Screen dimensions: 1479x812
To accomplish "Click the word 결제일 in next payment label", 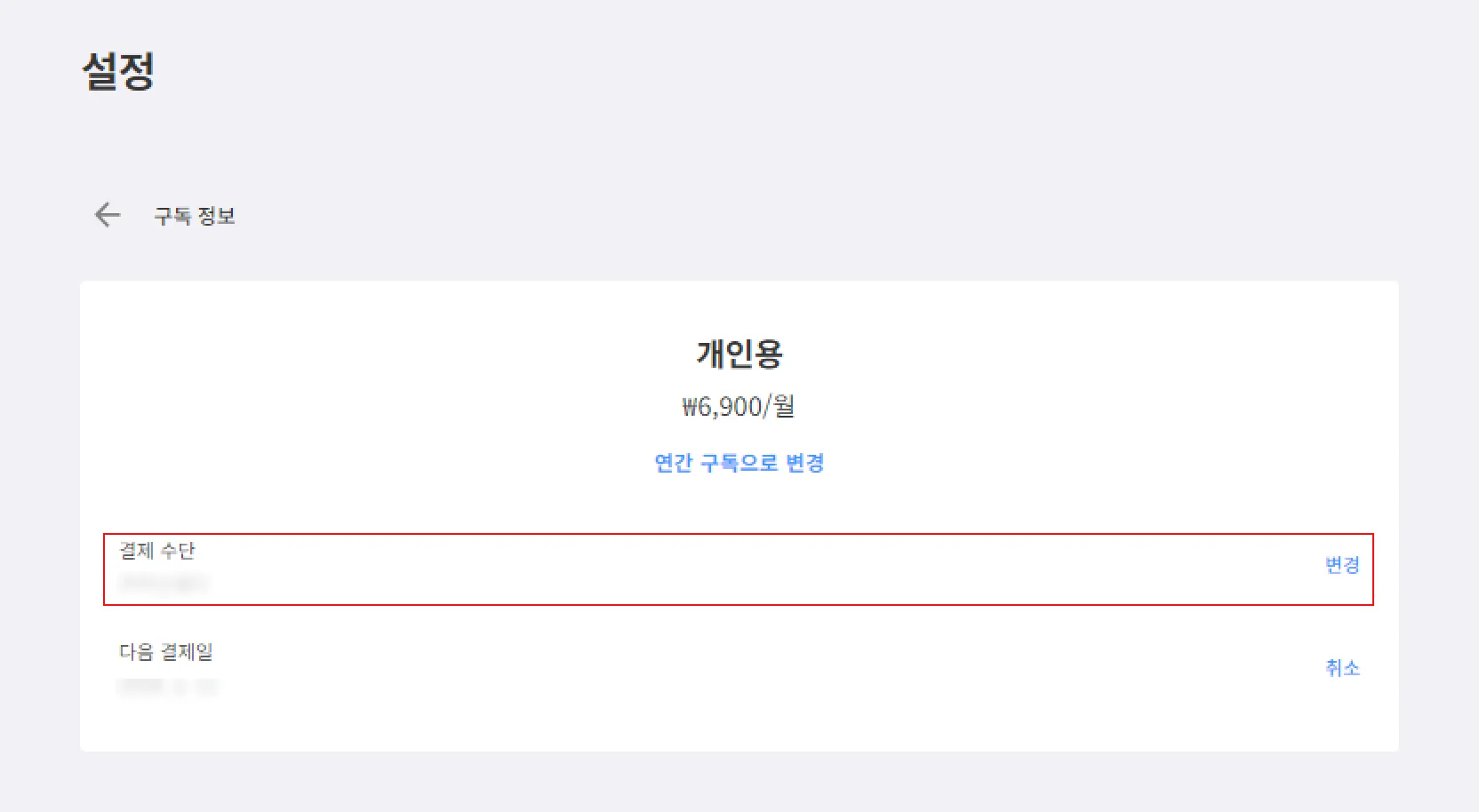I will pyautogui.click(x=187, y=652).
